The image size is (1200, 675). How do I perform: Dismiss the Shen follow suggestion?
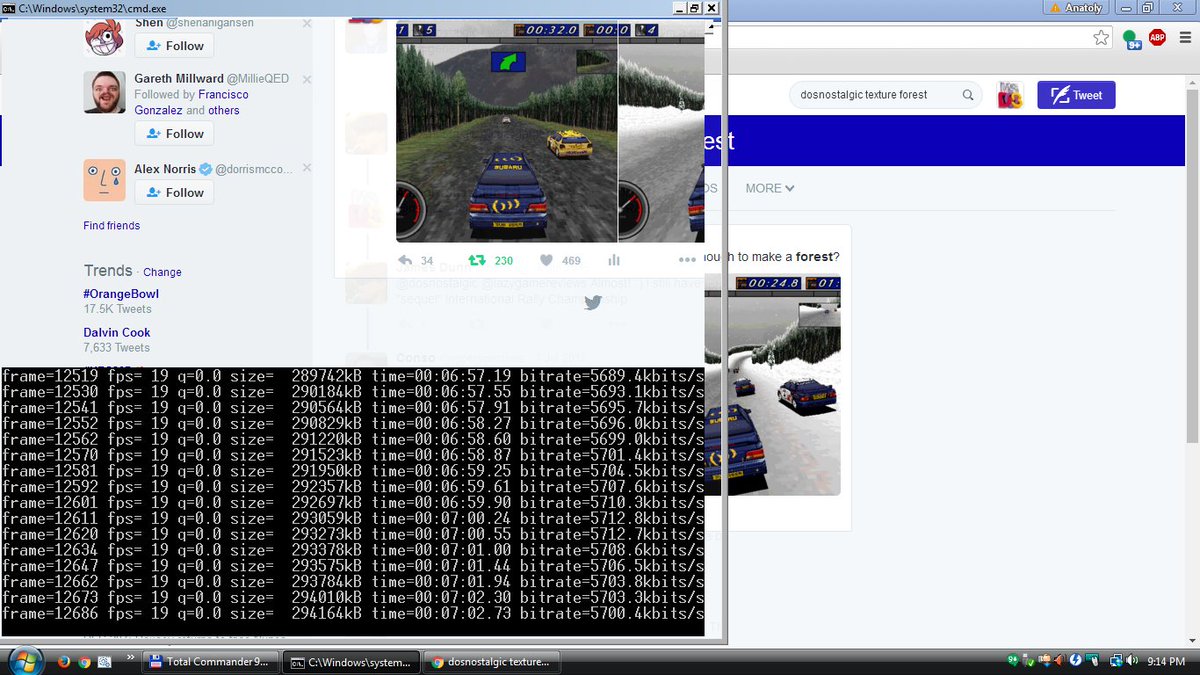tap(306, 22)
